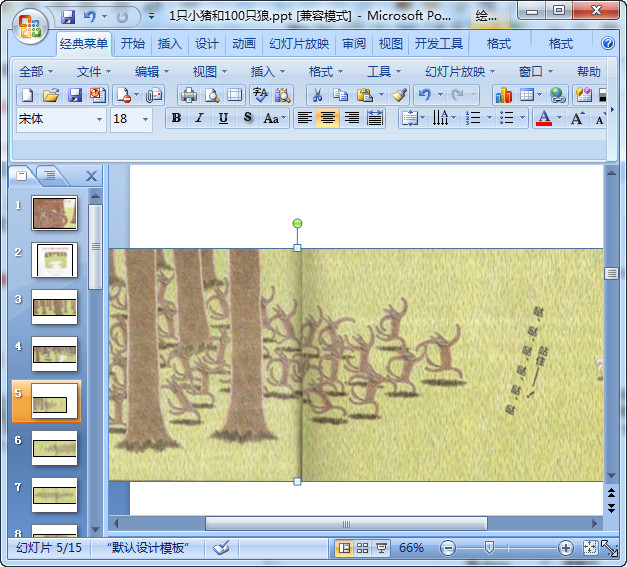Open the 文件 menu
Viewport: 627px width, 567px height.
pos(94,72)
